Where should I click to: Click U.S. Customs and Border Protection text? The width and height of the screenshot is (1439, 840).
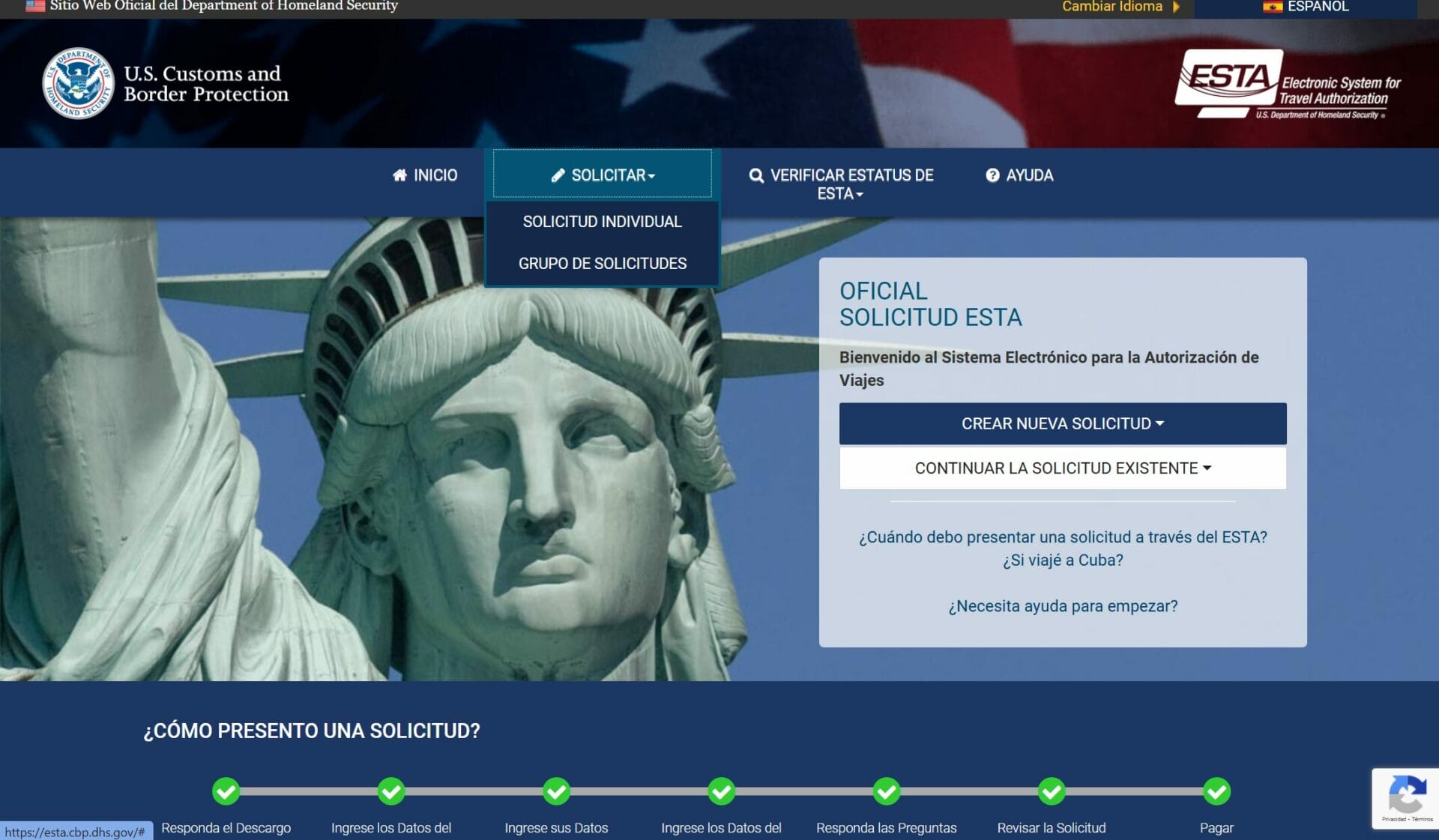(206, 84)
